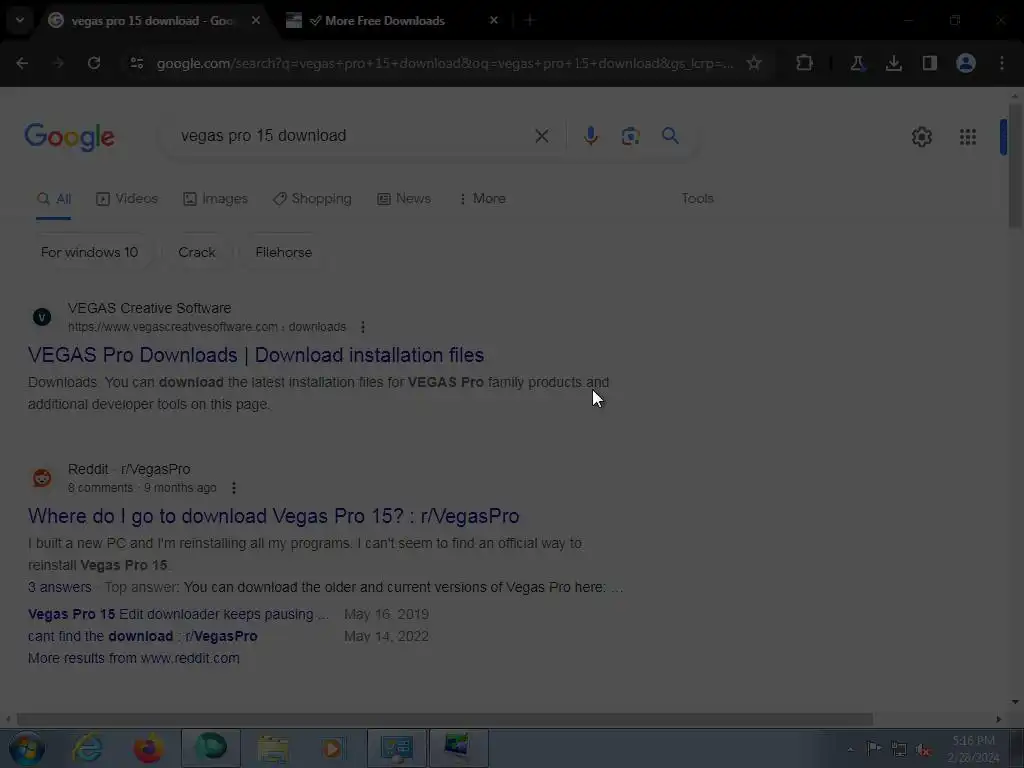
Task: Switch to Shopping results
Action: 312,199
